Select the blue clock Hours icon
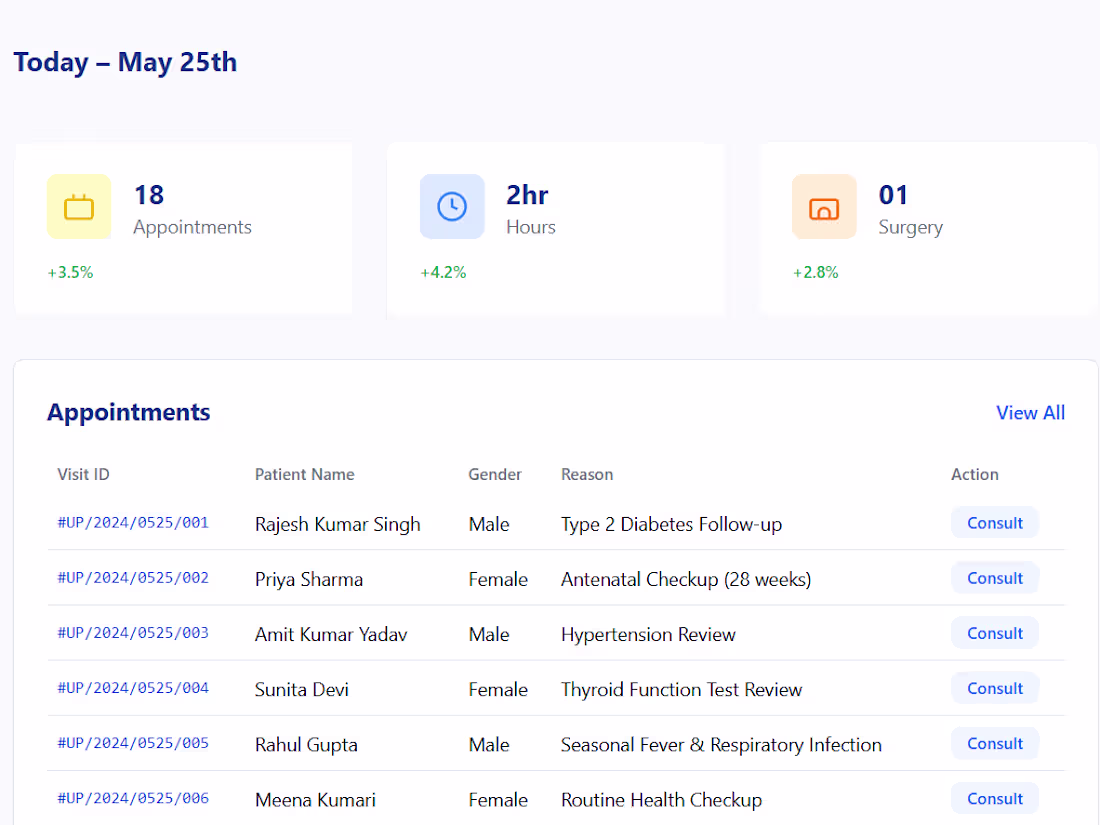1100x825 pixels. [452, 206]
